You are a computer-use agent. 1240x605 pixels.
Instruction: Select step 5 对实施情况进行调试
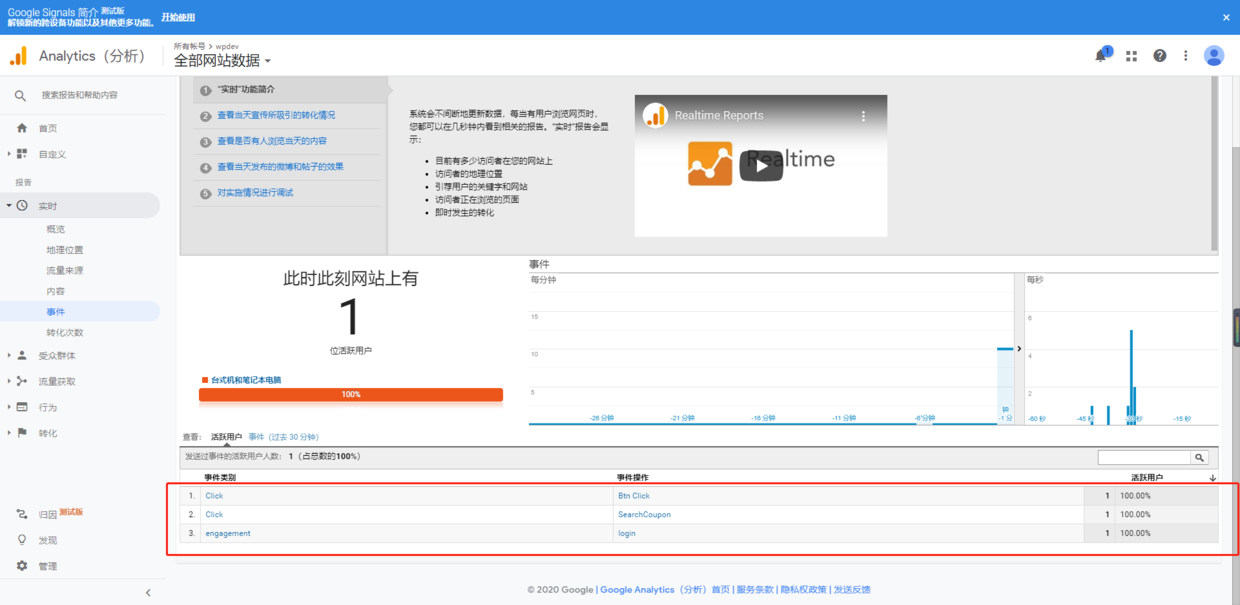pyautogui.click(x=255, y=192)
